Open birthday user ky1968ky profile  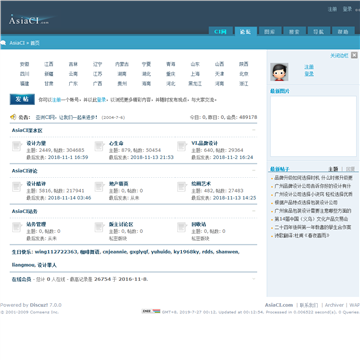(186, 252)
